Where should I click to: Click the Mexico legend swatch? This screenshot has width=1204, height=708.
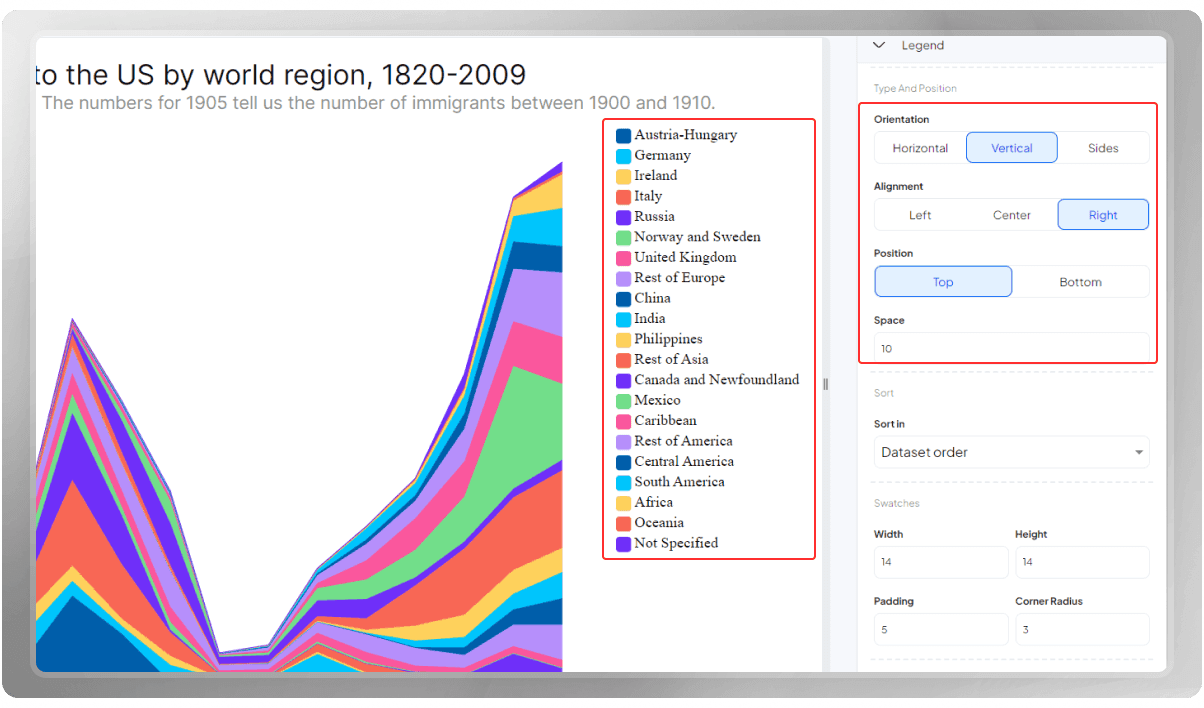tap(623, 401)
